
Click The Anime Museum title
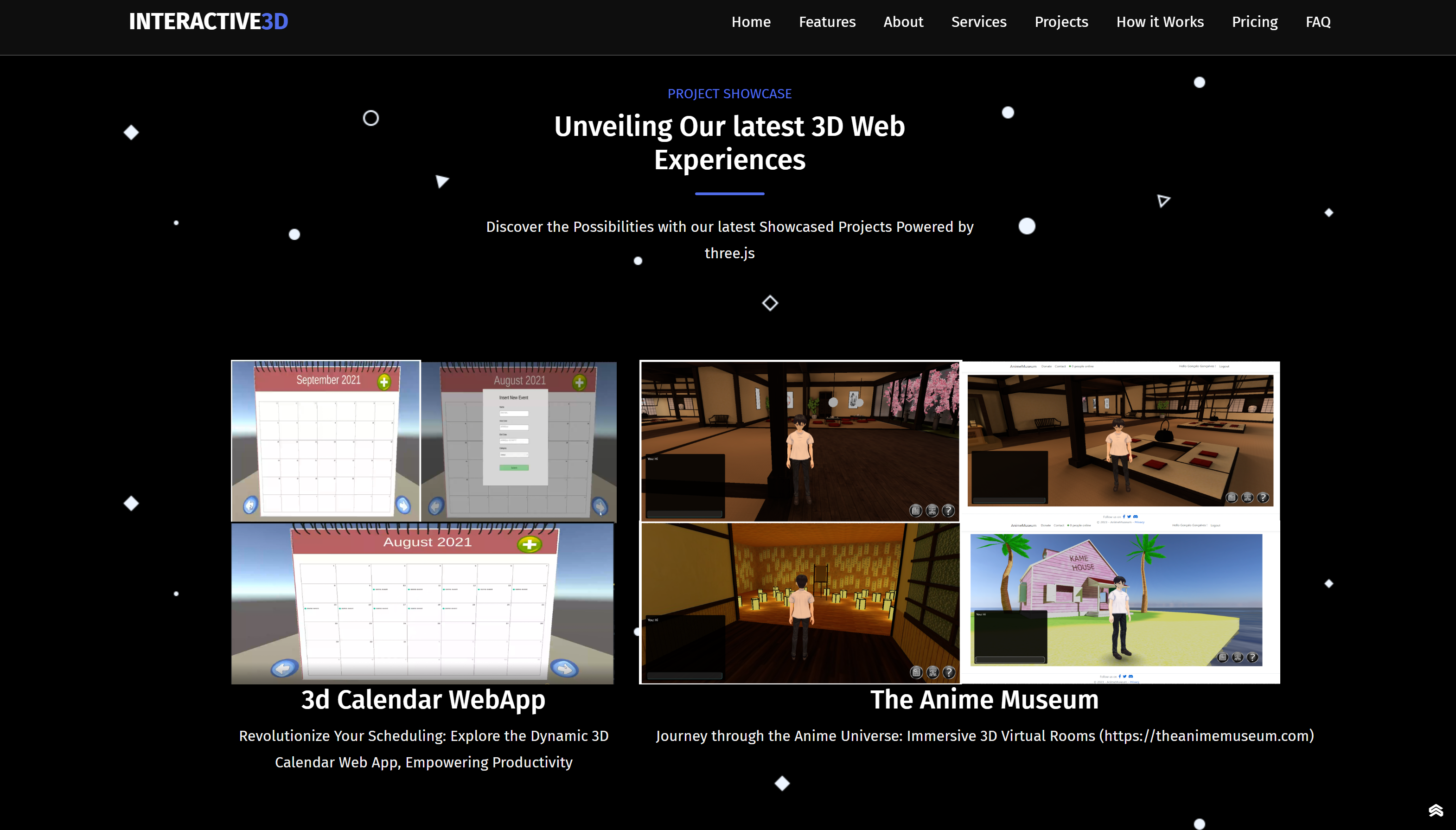click(984, 699)
